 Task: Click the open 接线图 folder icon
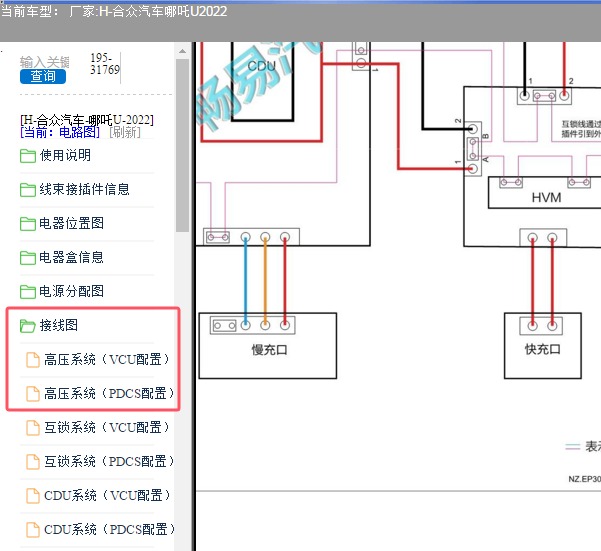point(28,326)
